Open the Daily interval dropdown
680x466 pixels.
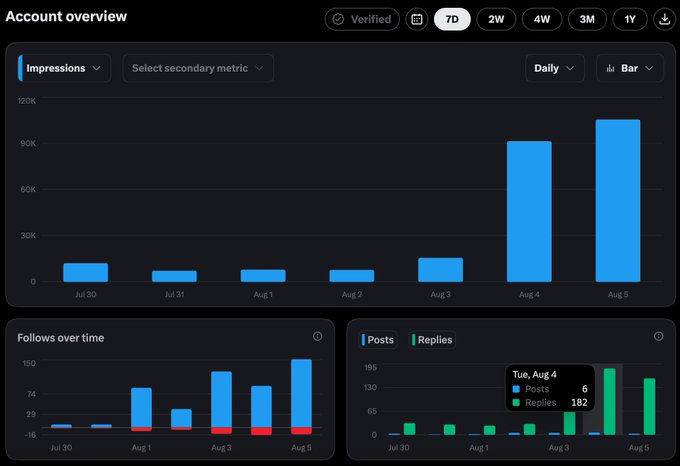pyautogui.click(x=555, y=68)
